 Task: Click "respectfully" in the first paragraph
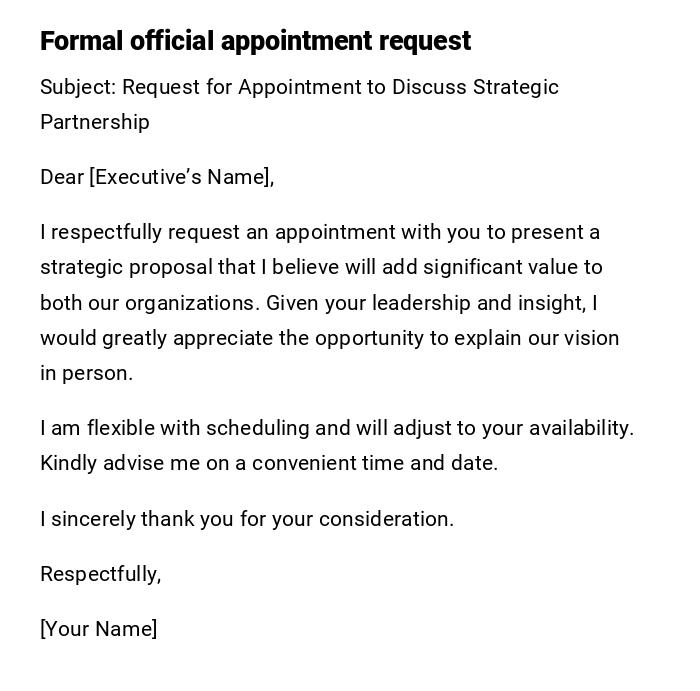106,232
